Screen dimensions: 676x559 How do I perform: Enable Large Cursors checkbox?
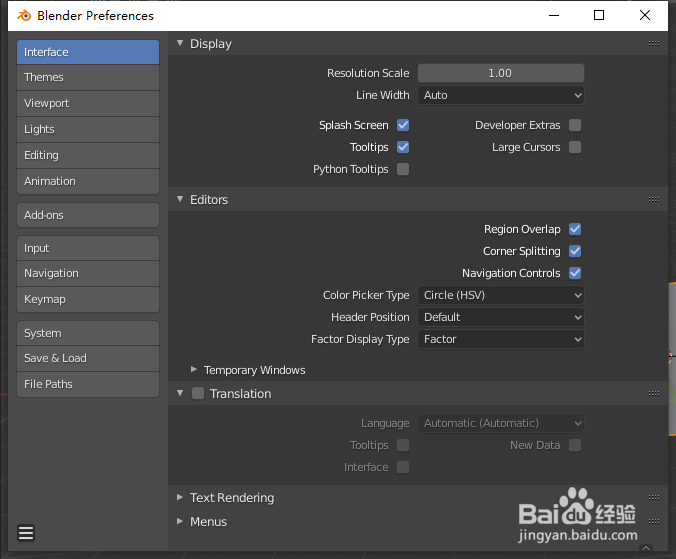point(575,147)
